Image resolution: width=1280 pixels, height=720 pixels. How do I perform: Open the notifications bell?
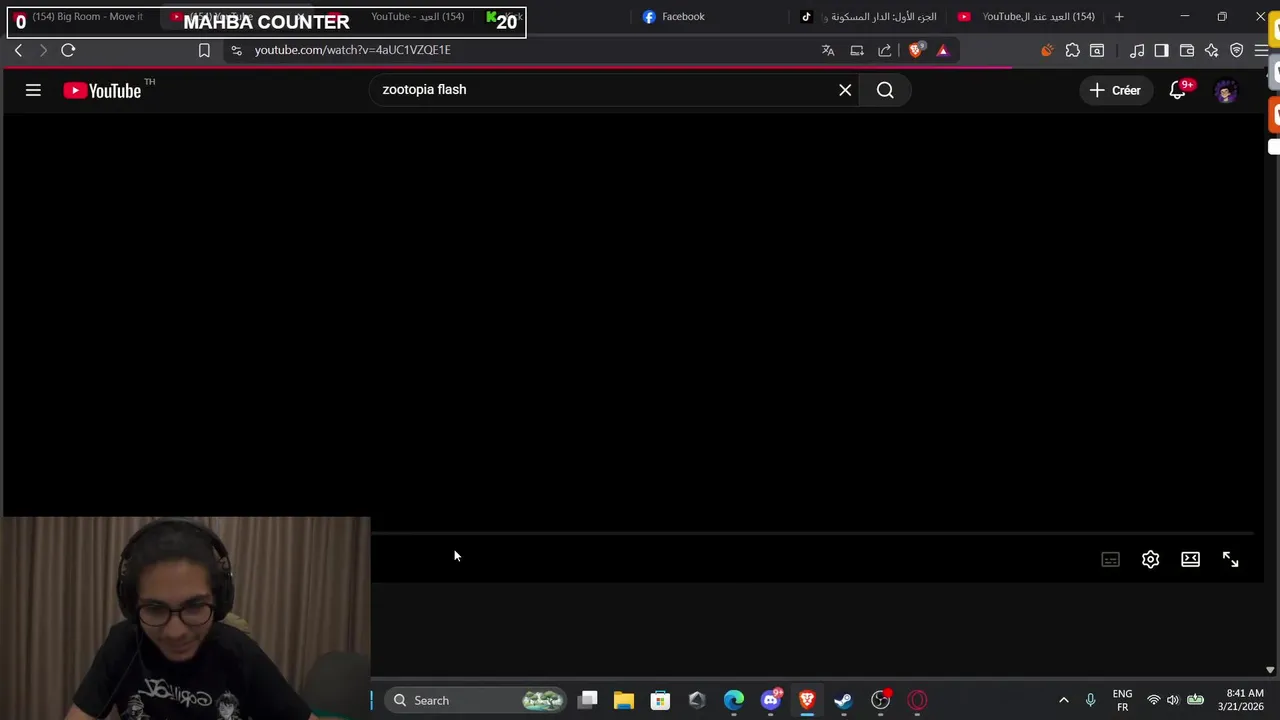click(x=1178, y=90)
